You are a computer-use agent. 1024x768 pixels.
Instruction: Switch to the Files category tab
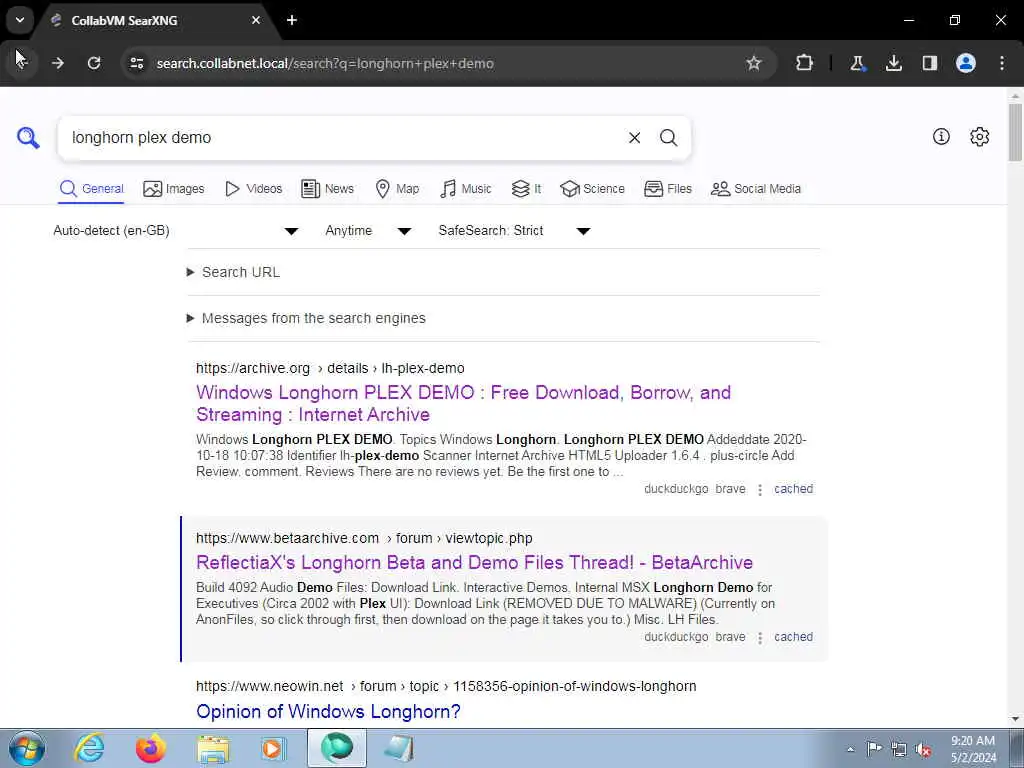pyautogui.click(x=667, y=189)
